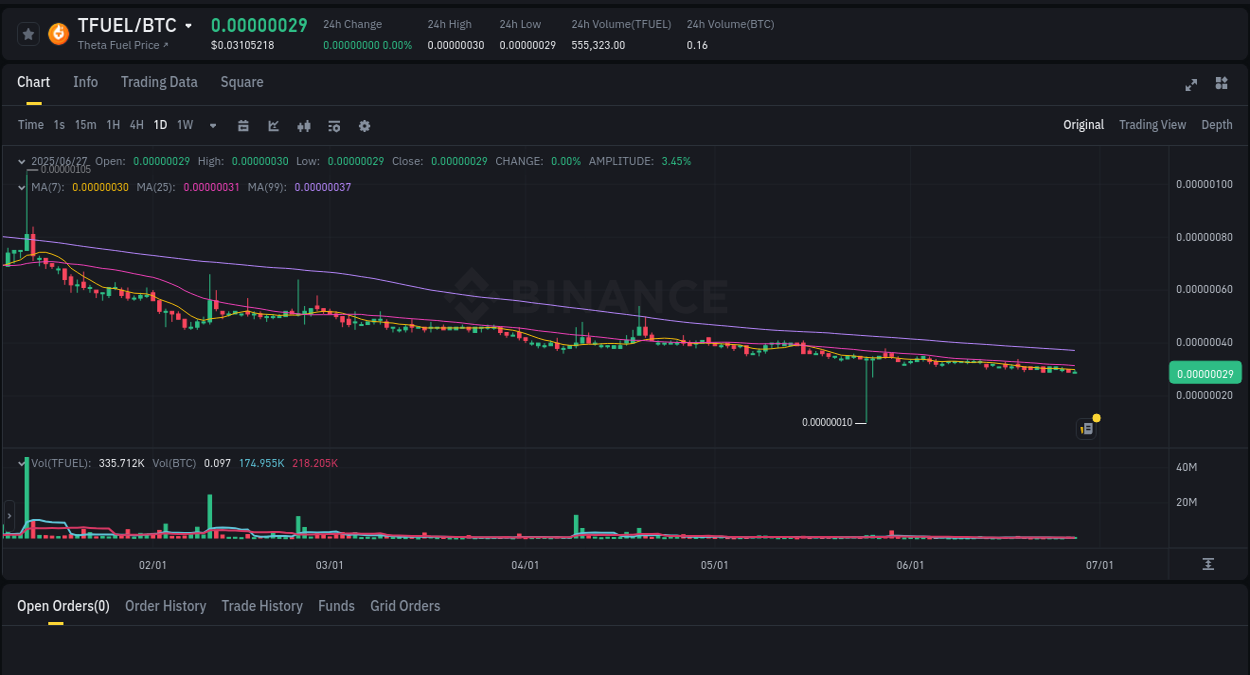Expand chart to fullscreen via arrows icon
The height and width of the screenshot is (675, 1250).
pyautogui.click(x=1191, y=84)
